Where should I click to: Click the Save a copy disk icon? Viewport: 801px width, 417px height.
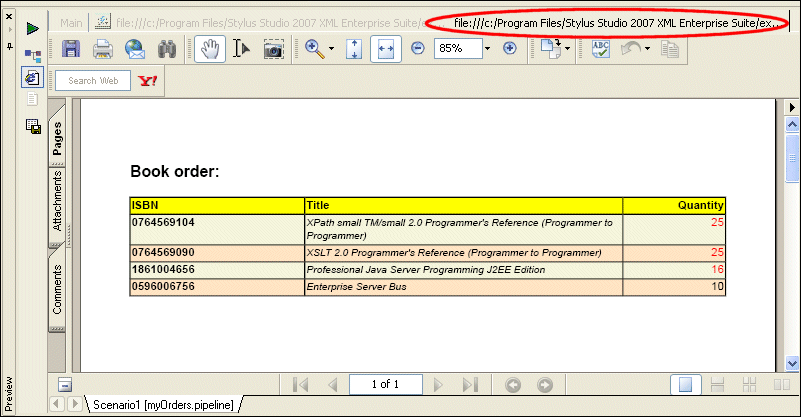point(71,48)
